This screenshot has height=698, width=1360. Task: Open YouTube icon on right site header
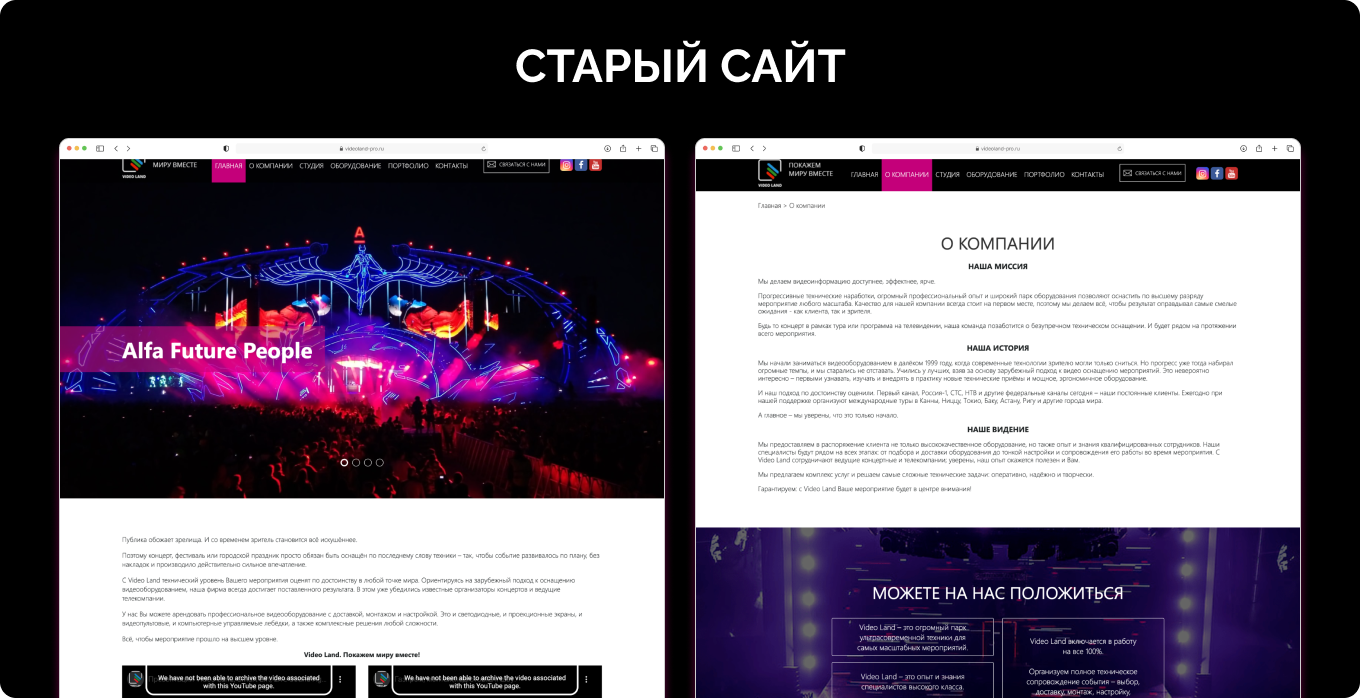[1232, 173]
